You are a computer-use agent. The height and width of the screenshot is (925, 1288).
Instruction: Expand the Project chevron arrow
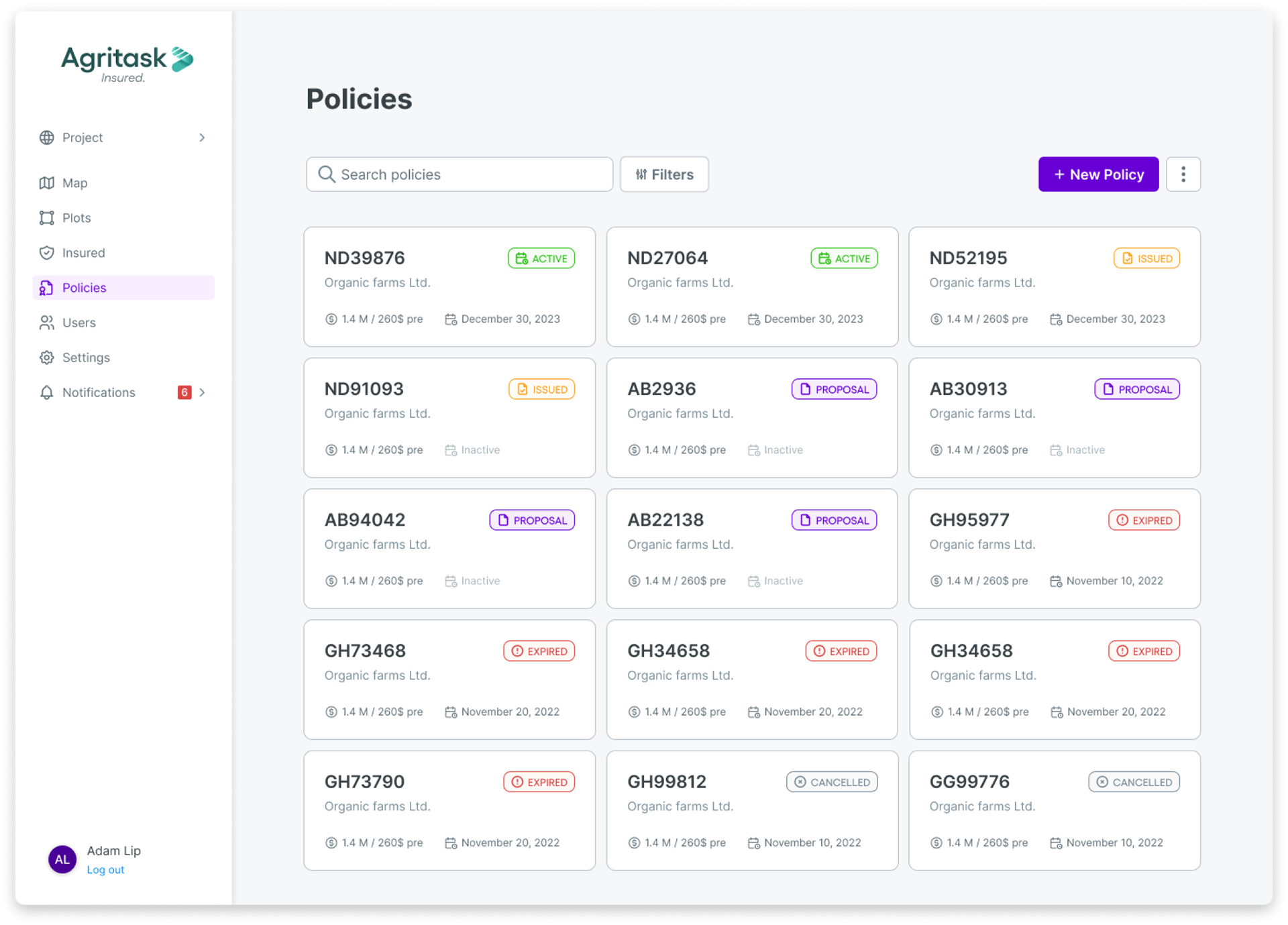202,138
